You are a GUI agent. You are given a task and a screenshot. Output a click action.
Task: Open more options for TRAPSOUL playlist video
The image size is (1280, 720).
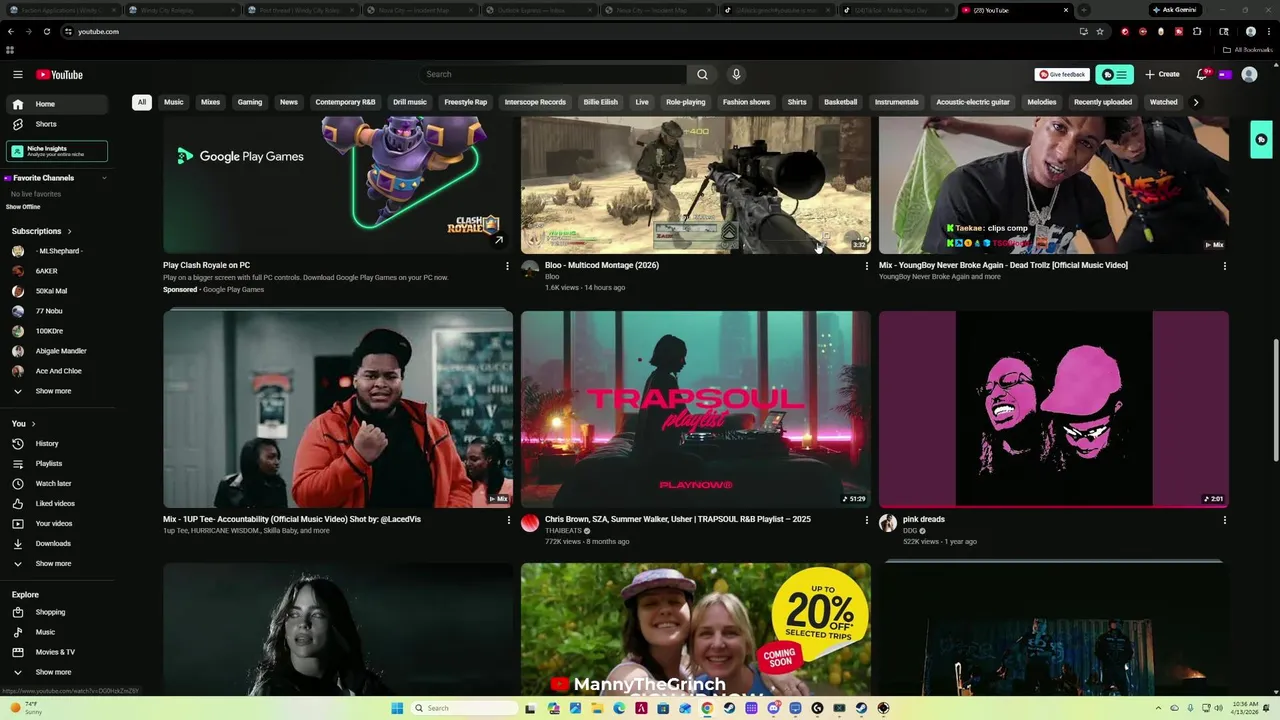point(867,520)
